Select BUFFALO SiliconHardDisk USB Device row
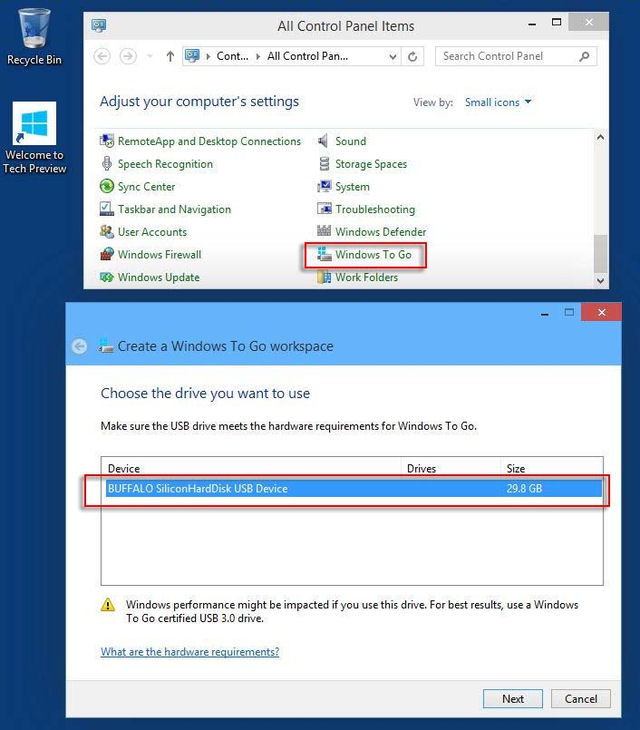The image size is (640, 730). coord(354,489)
